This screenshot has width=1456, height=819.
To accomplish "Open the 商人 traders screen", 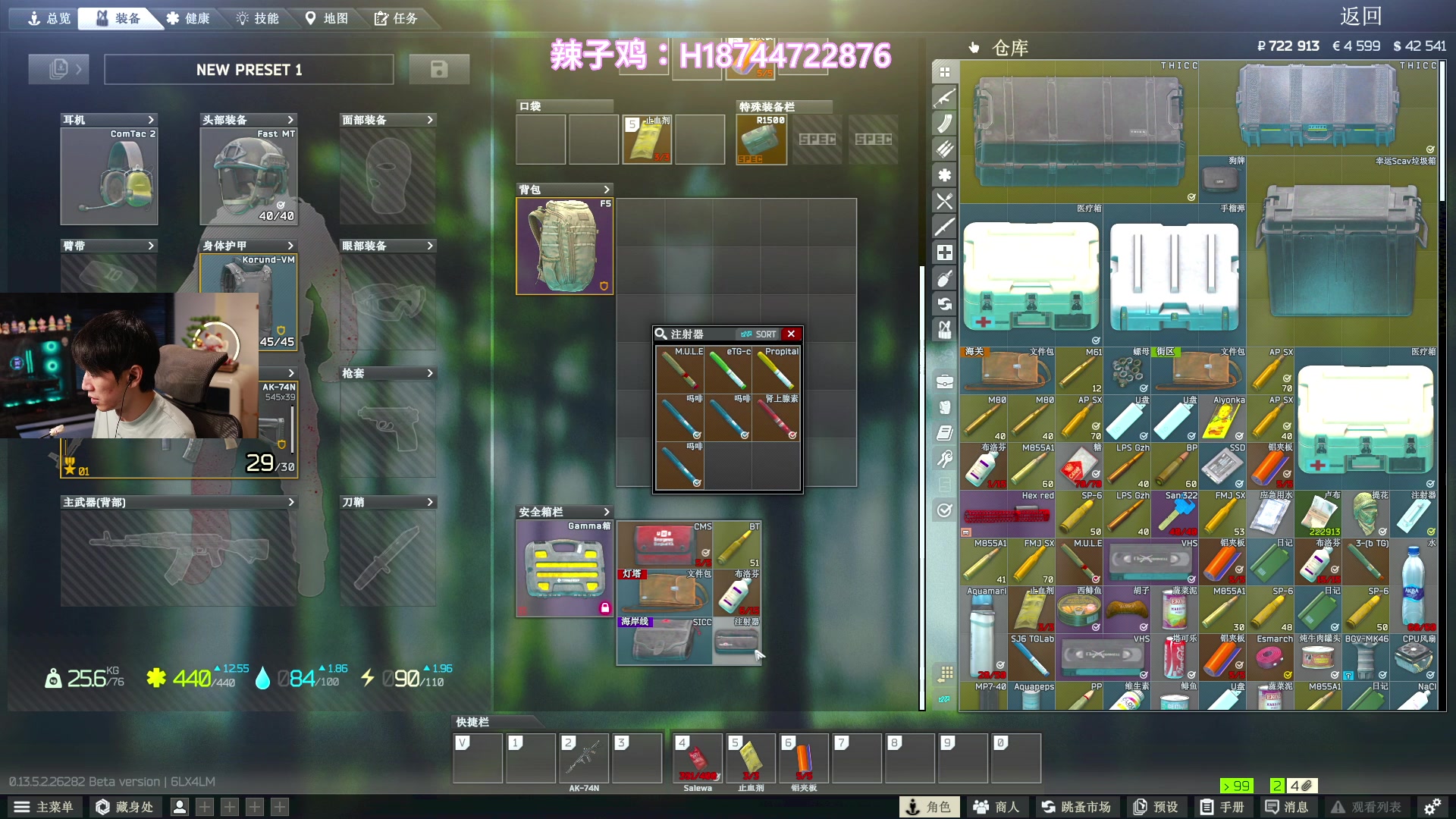I will click(x=996, y=807).
